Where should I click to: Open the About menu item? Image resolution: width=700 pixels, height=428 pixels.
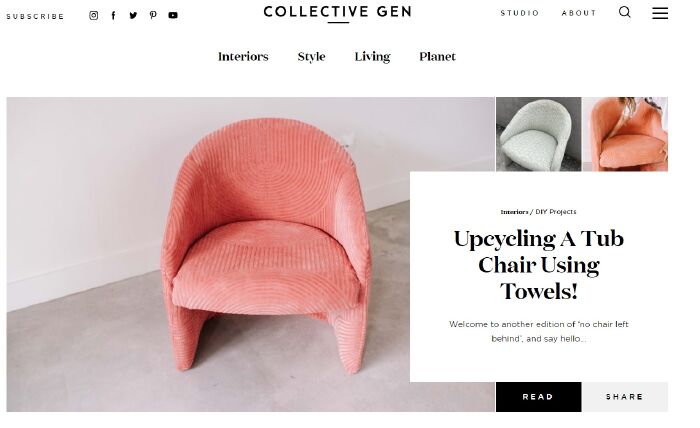579,13
